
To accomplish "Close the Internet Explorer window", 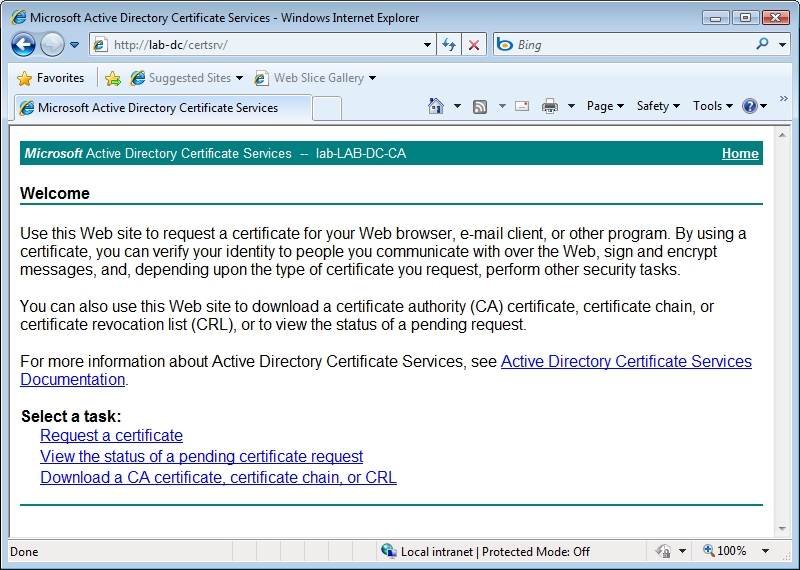I will coord(776,18).
